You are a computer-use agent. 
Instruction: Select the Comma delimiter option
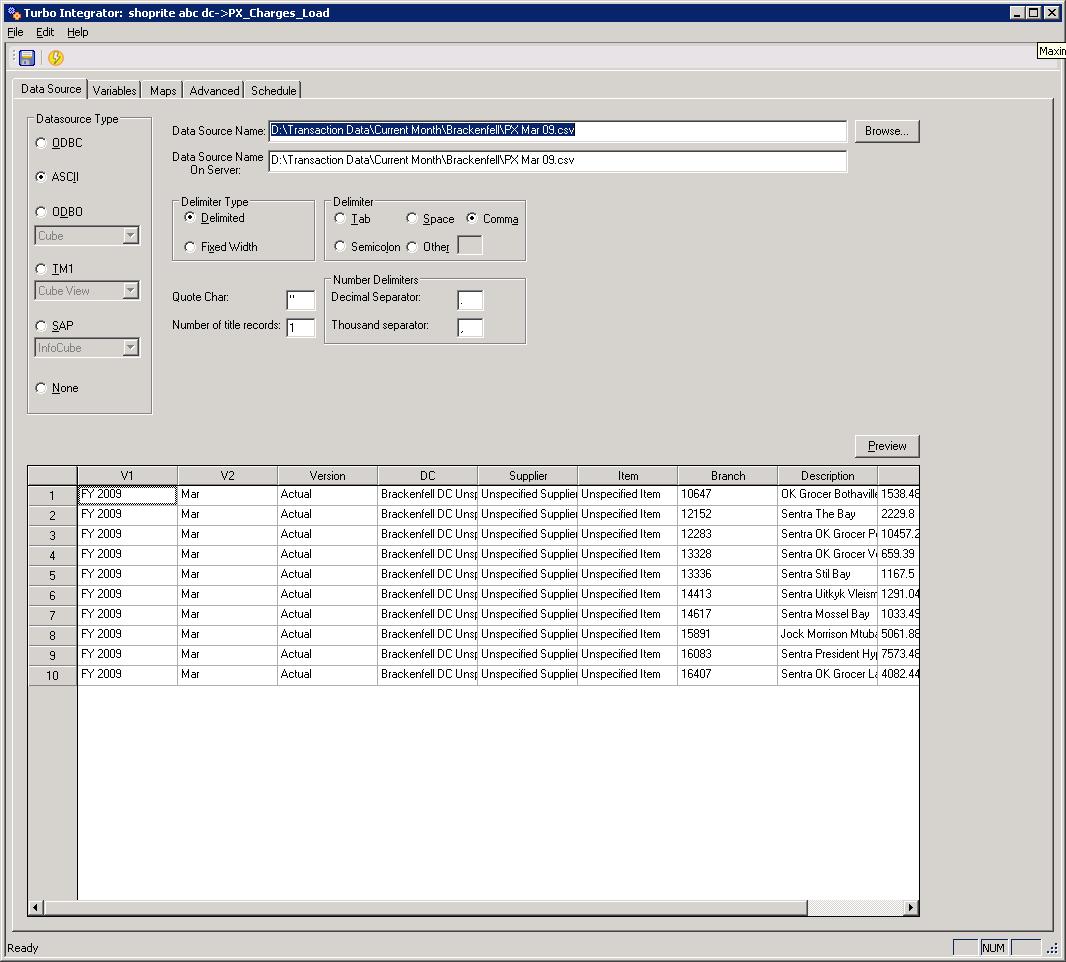471,218
